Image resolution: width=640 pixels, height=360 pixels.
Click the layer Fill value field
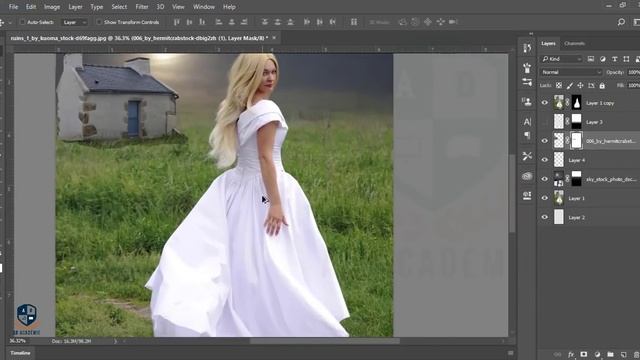point(633,85)
